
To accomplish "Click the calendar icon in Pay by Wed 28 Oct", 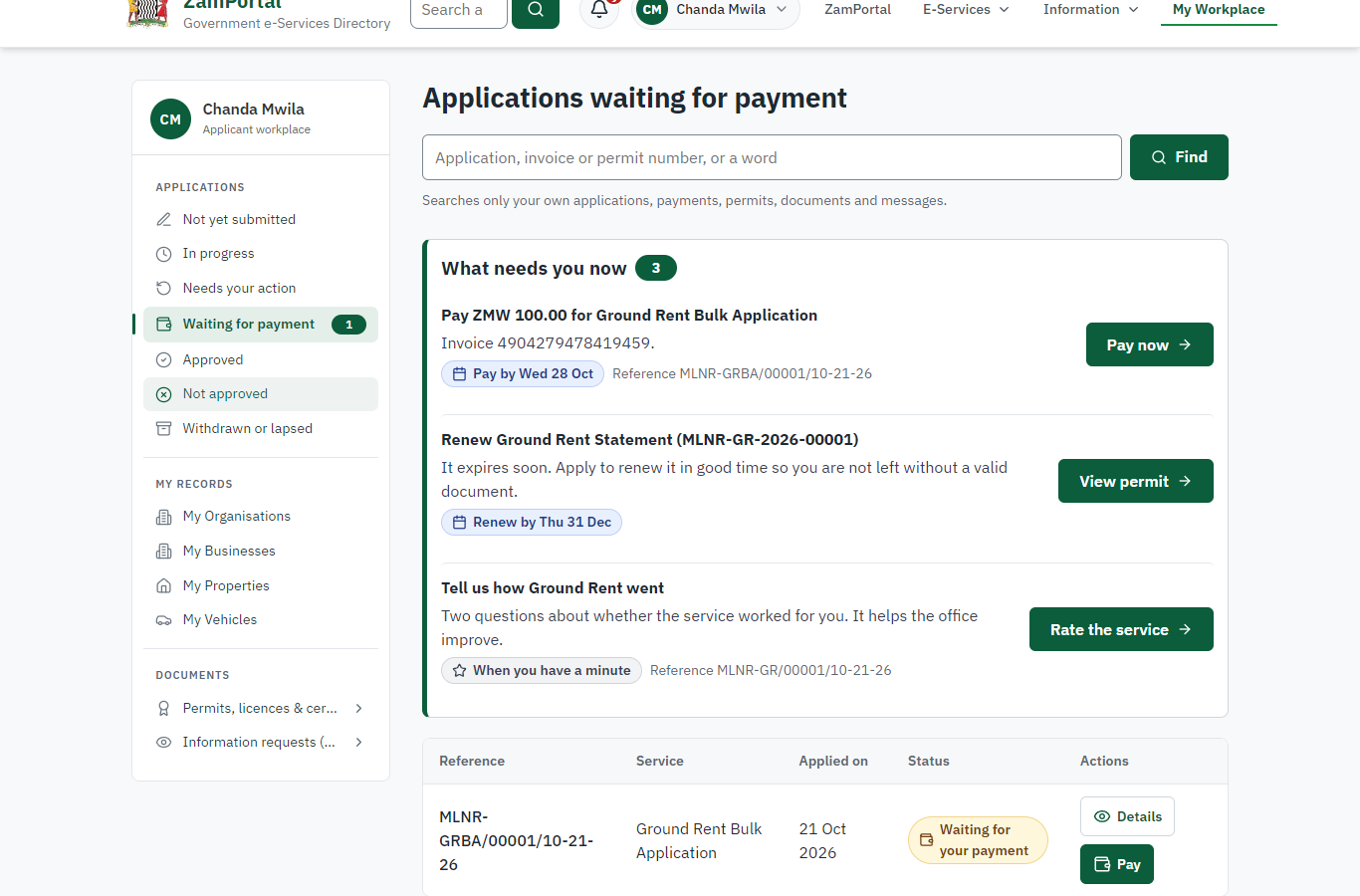I will [459, 374].
